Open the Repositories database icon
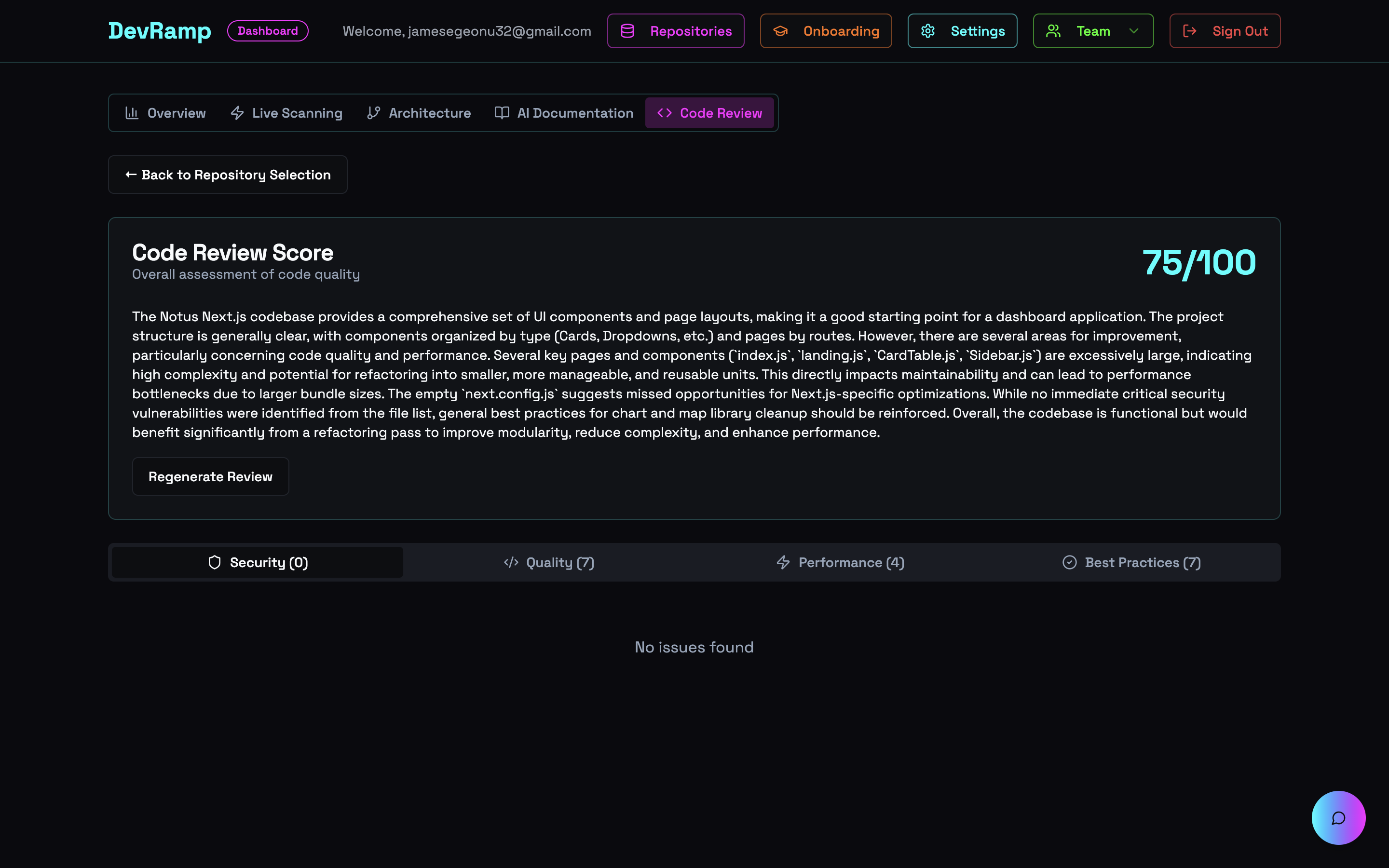 [628, 31]
